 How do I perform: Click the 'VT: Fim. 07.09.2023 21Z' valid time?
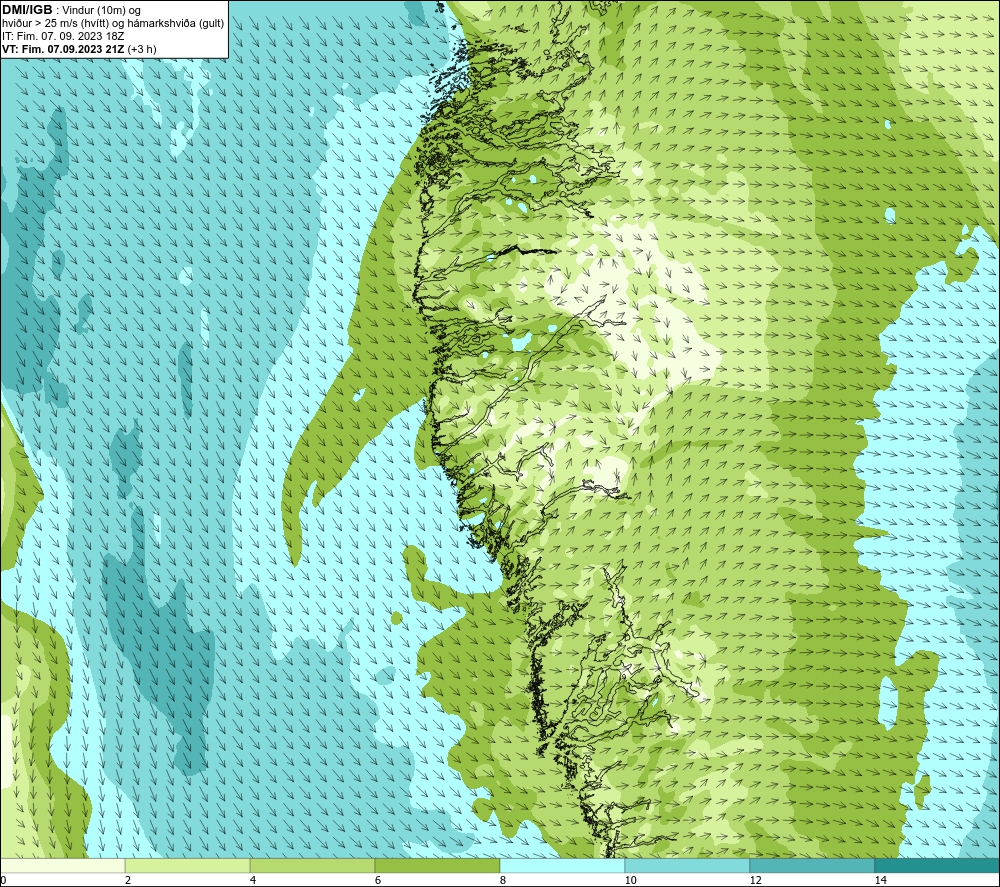click(x=63, y=49)
